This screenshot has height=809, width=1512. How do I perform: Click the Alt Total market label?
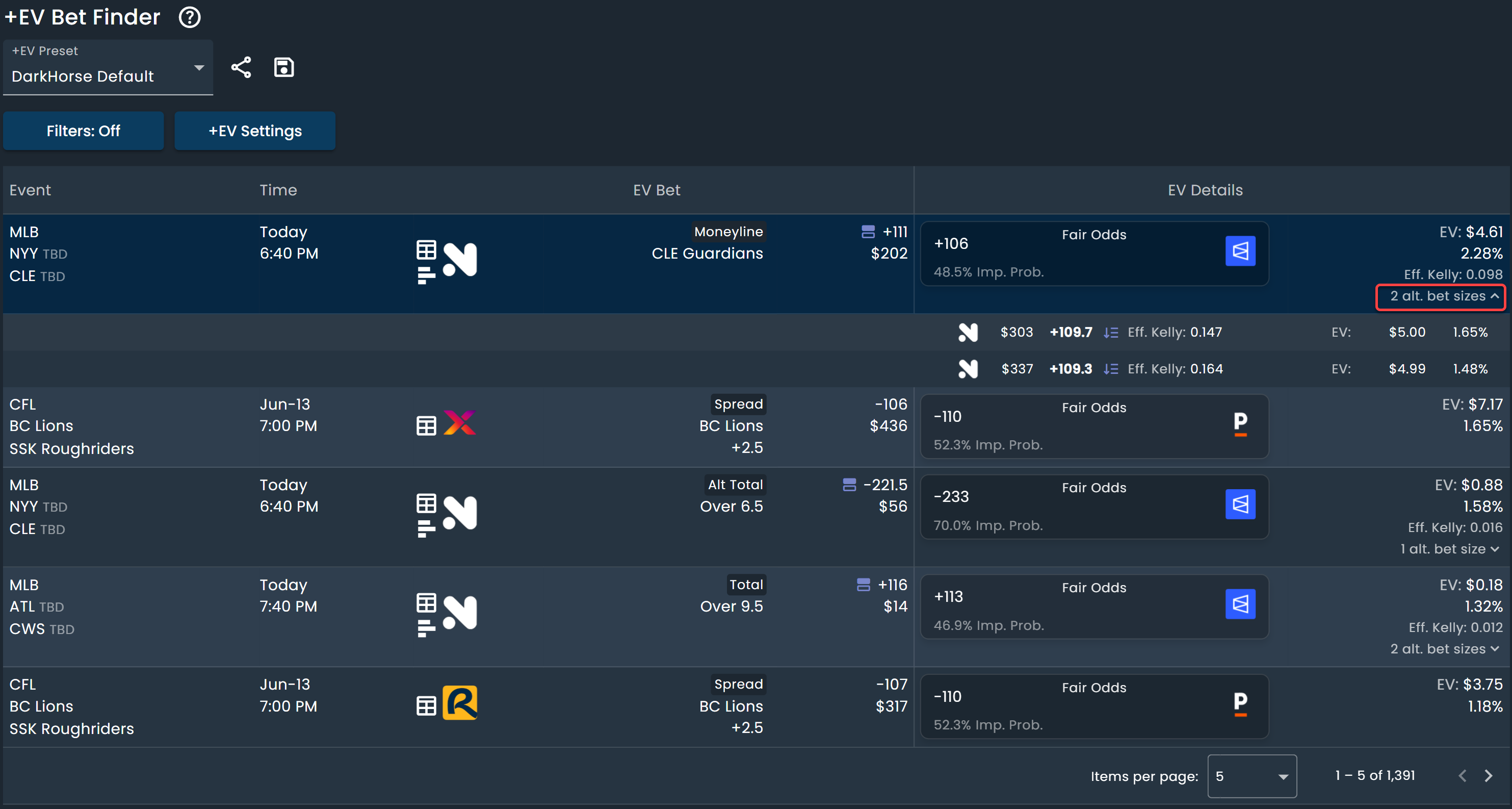(735, 485)
